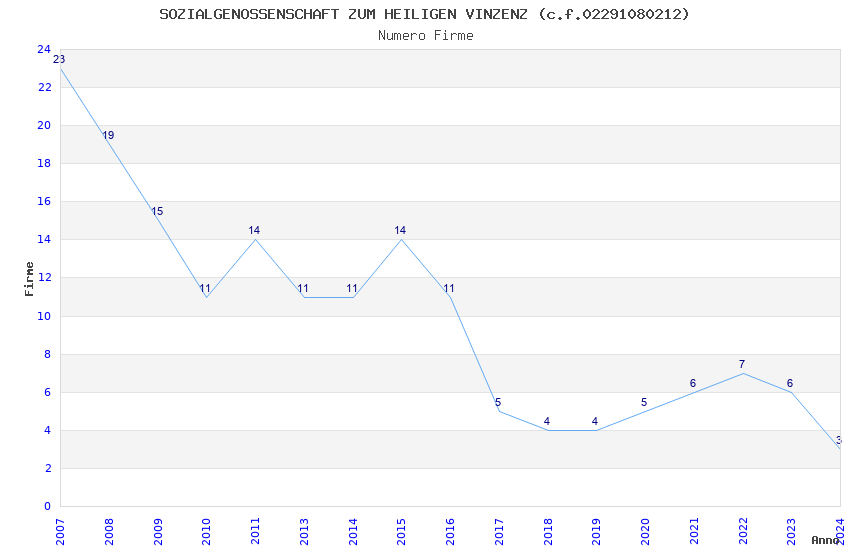
Task: Click y-axis tick value 22
Action: coord(44,87)
